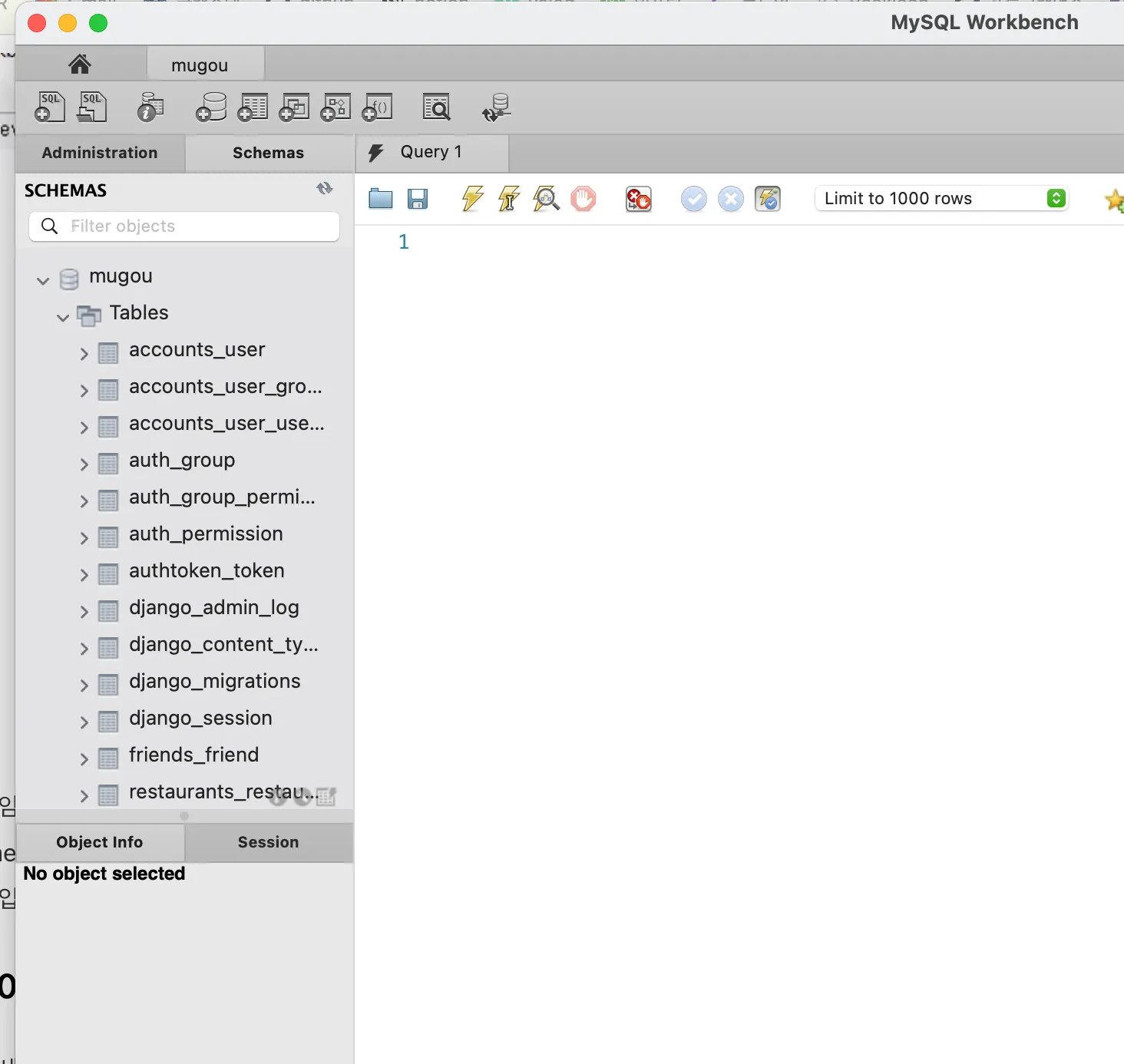The width and height of the screenshot is (1124, 1064).
Task: Select the django_content_ty... table
Action: tap(223, 644)
